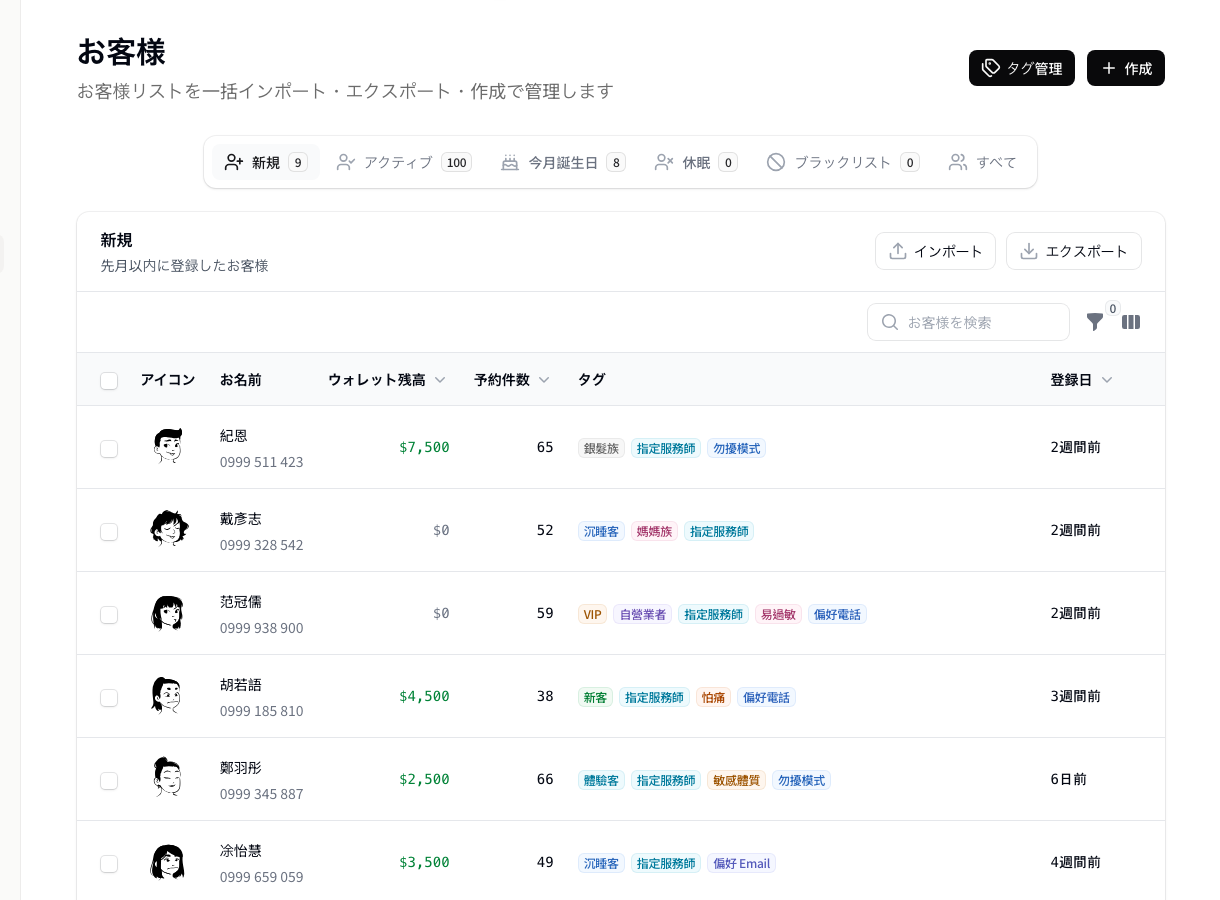Screen dimensions: 1220x900
Task: Open the 登録日 sort dropdown
Action: click(x=1107, y=380)
